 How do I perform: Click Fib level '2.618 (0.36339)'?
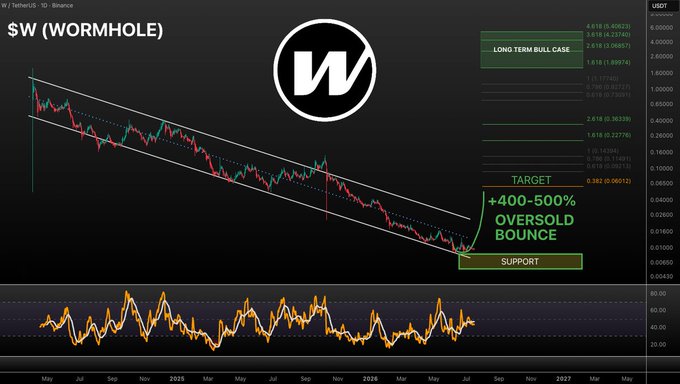(609, 119)
